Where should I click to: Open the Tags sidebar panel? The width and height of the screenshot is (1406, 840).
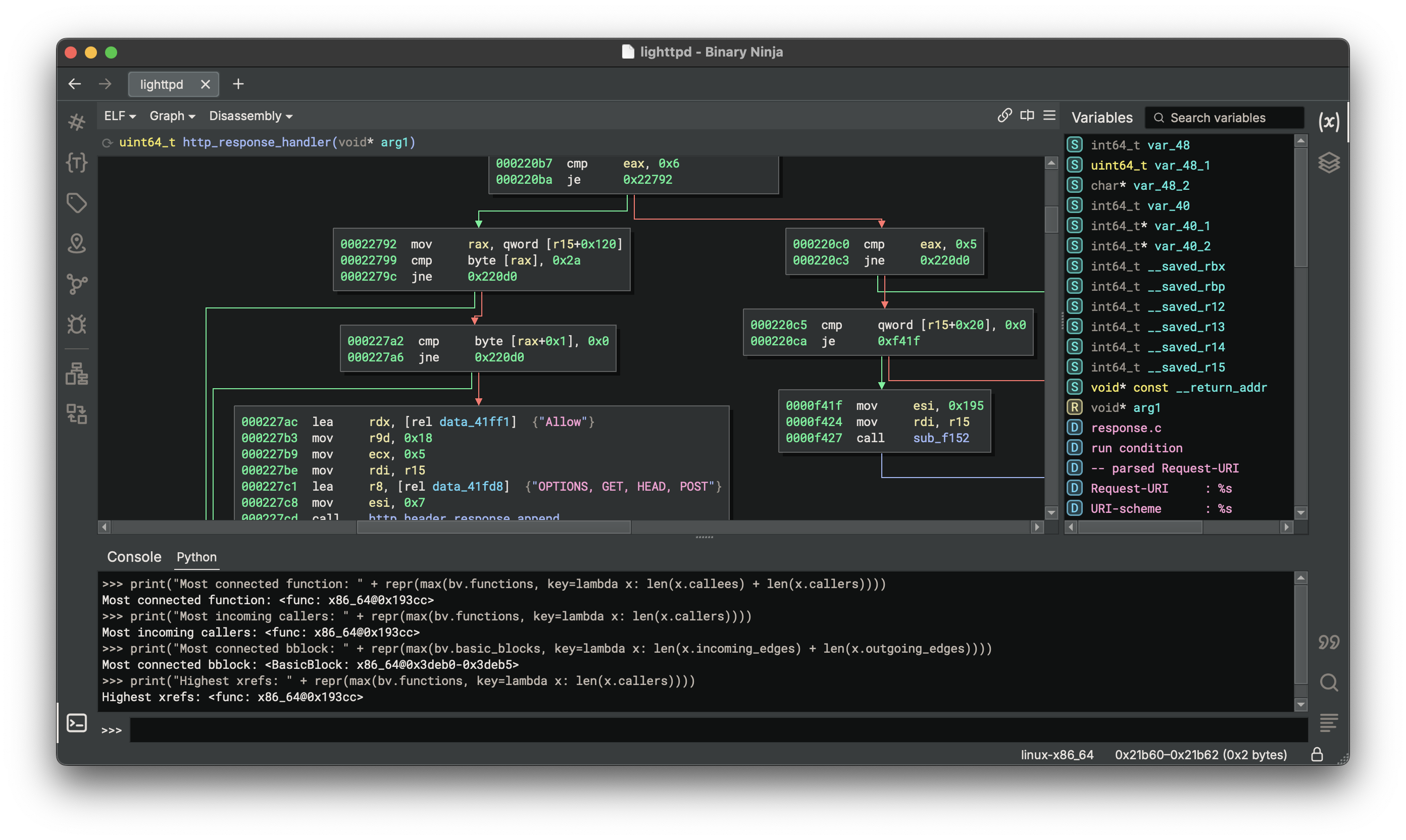click(x=76, y=202)
